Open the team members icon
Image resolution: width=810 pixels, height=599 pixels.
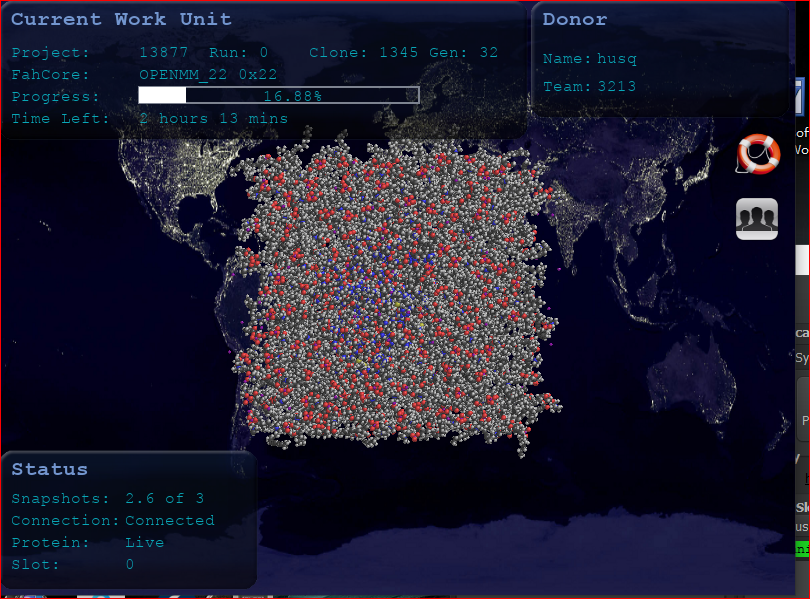tap(757, 219)
